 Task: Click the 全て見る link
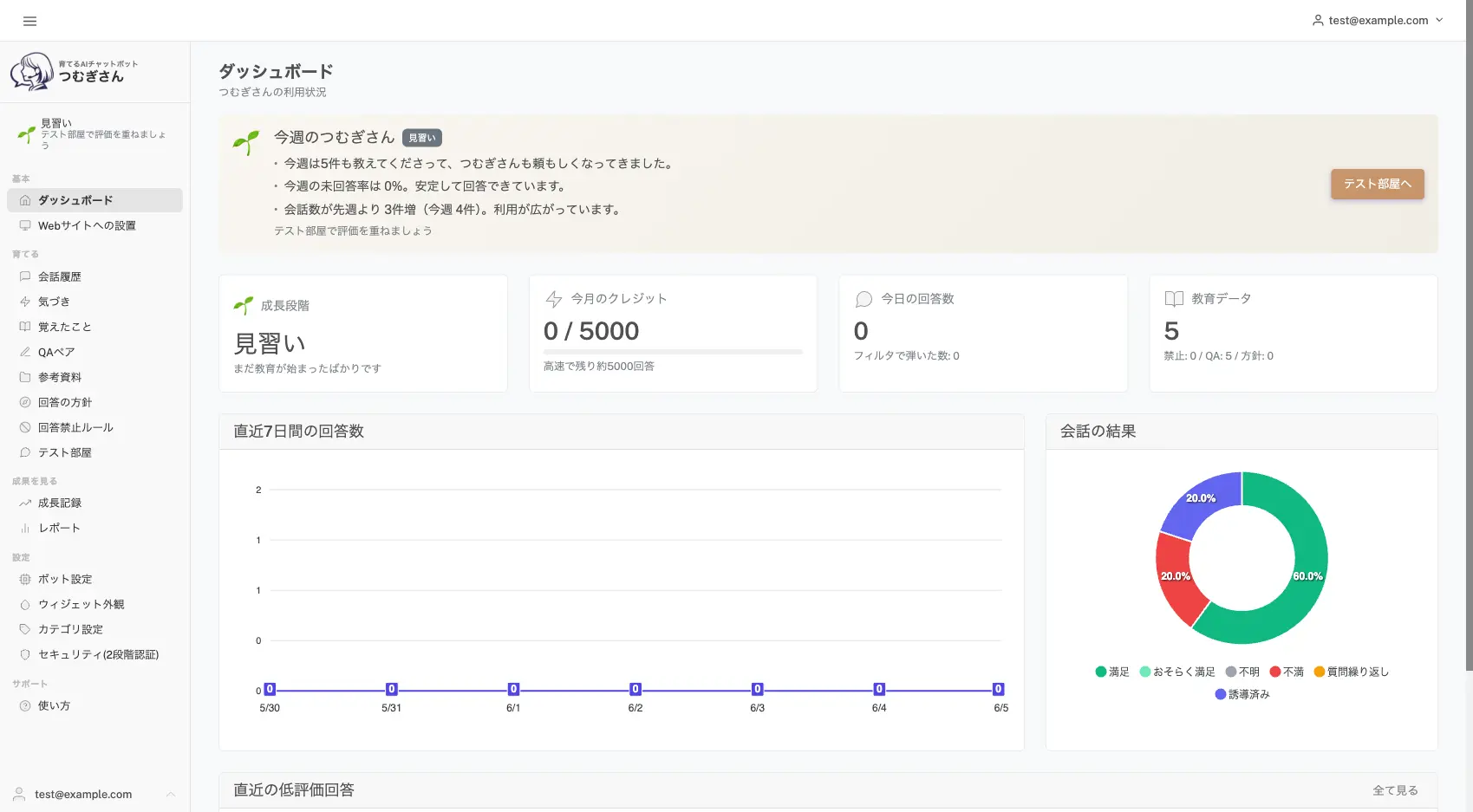tap(1395, 790)
